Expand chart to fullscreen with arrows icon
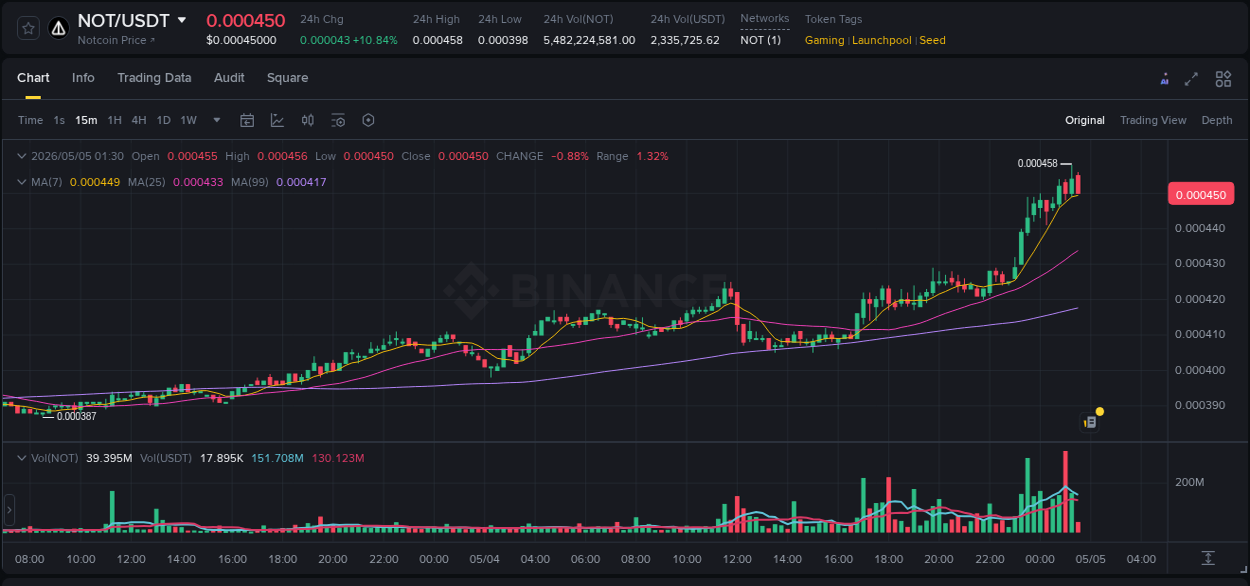 [x=1191, y=79]
